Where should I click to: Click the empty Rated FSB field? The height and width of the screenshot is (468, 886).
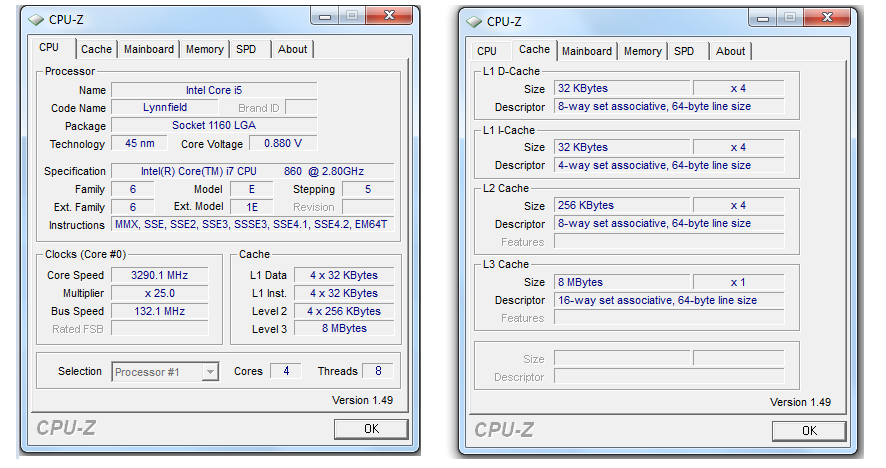tap(160, 329)
